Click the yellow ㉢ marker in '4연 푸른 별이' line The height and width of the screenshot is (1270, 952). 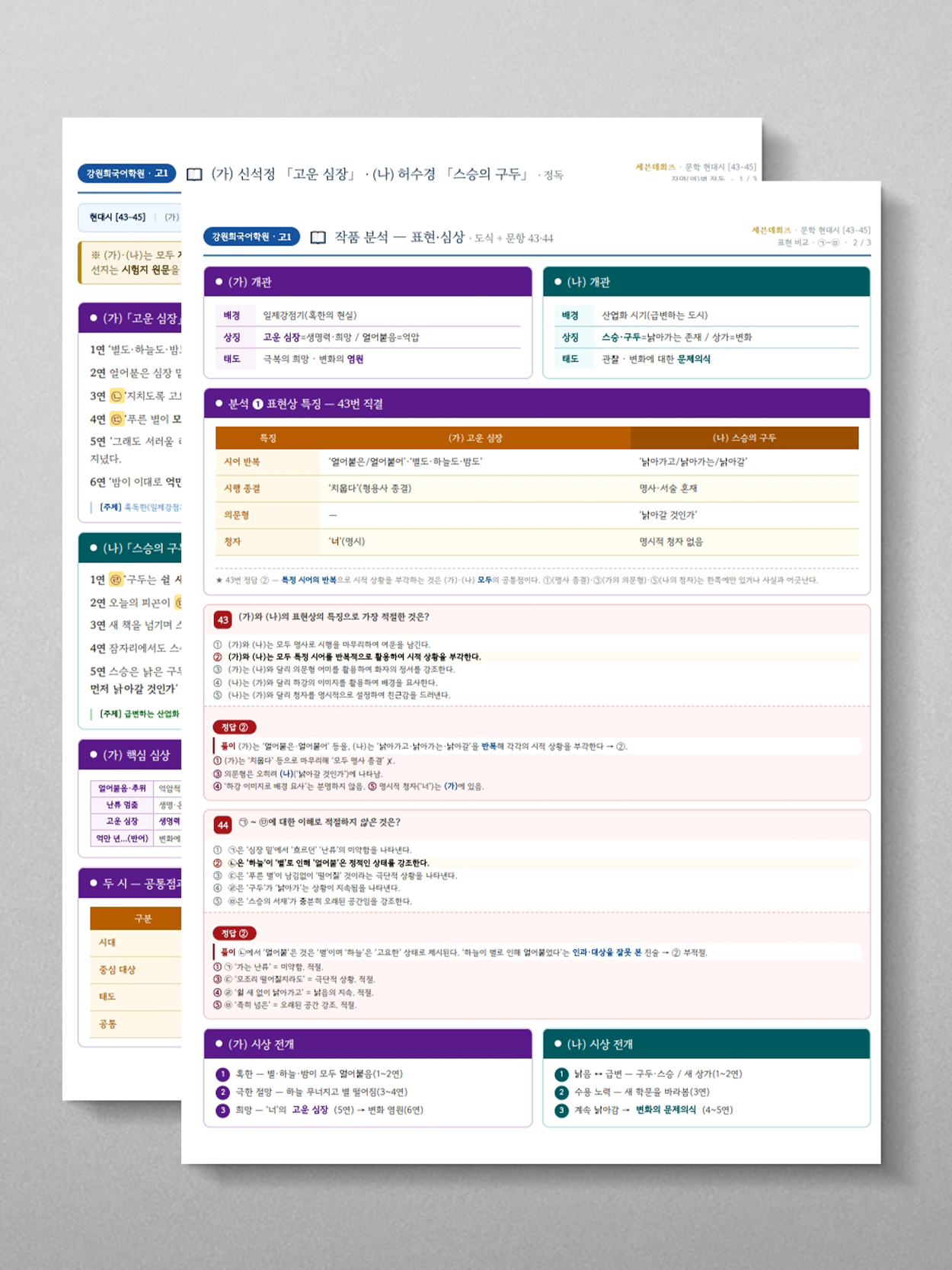coord(117,419)
